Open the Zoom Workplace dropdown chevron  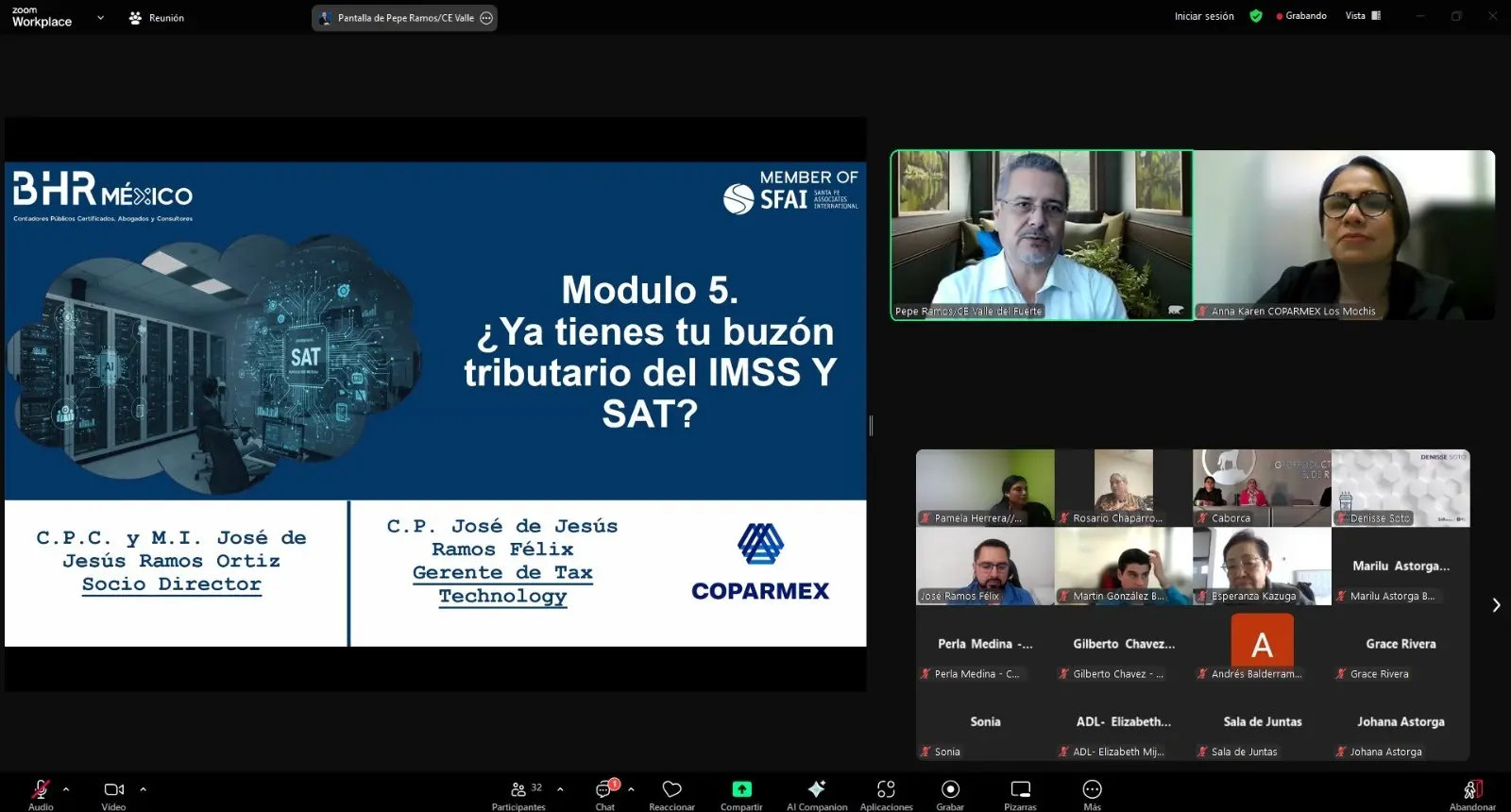[100, 17]
